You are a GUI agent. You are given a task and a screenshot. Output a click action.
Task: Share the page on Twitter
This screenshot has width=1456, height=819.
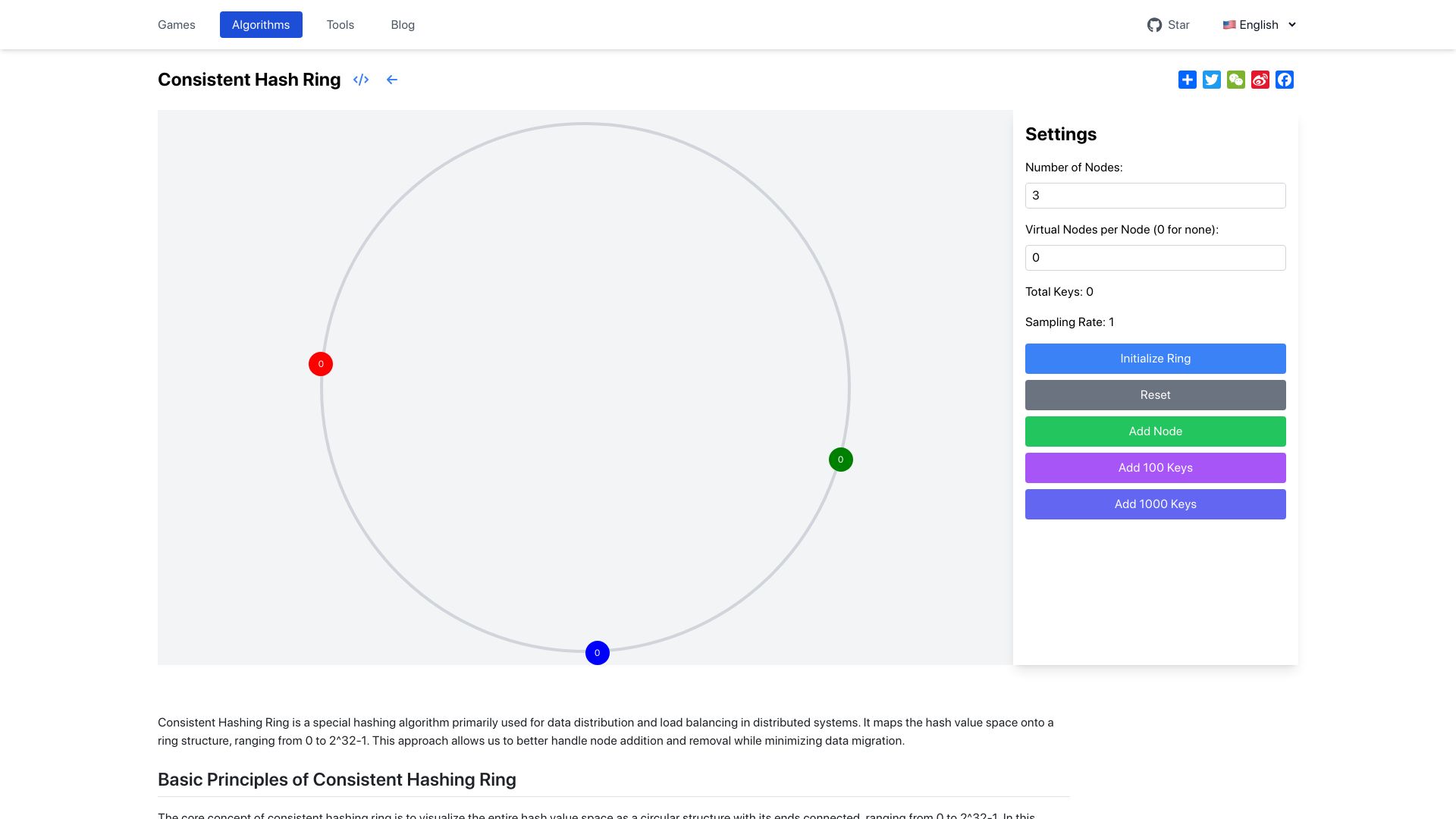click(x=1212, y=80)
